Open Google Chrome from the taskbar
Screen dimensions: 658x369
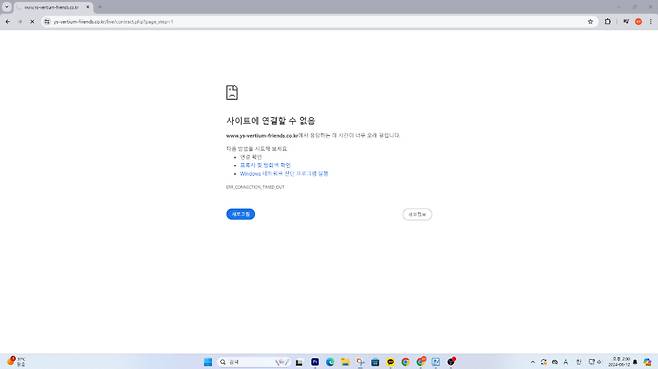(x=405, y=361)
